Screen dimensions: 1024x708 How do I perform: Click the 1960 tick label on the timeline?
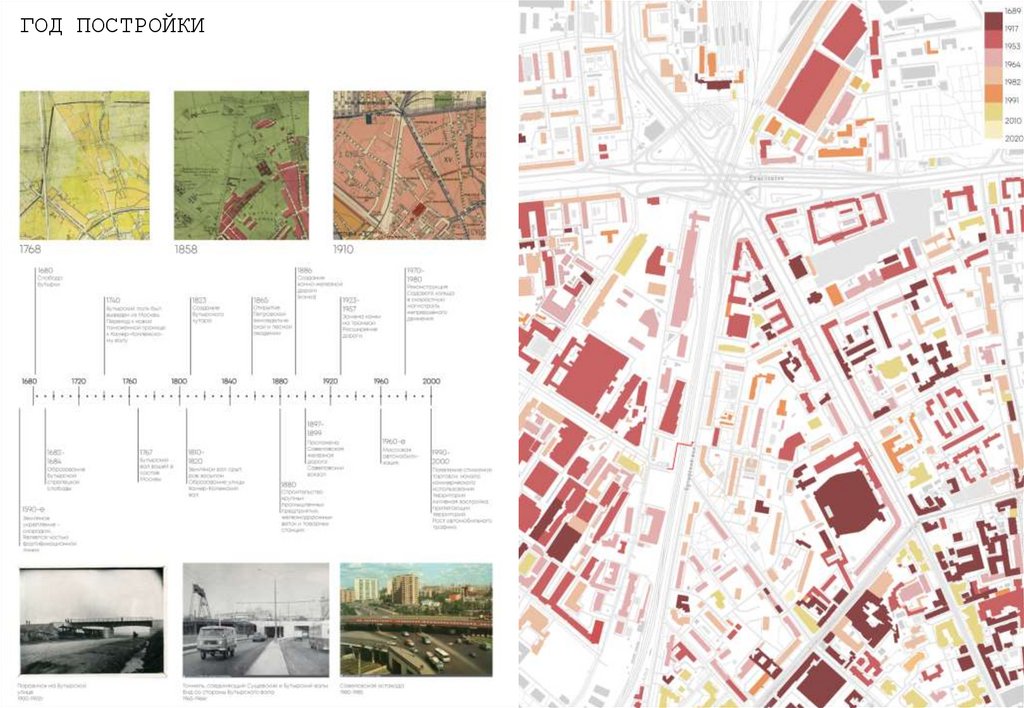[380, 381]
